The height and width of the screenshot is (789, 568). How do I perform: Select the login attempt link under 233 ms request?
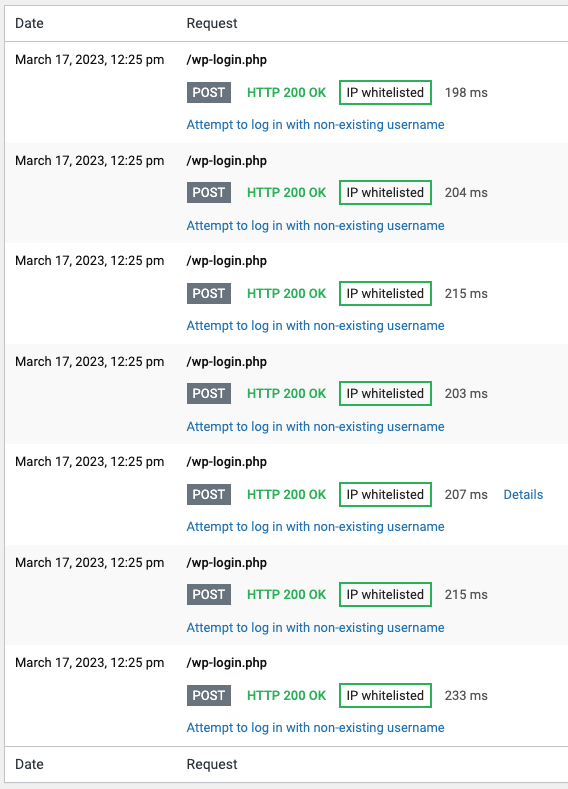coord(315,728)
